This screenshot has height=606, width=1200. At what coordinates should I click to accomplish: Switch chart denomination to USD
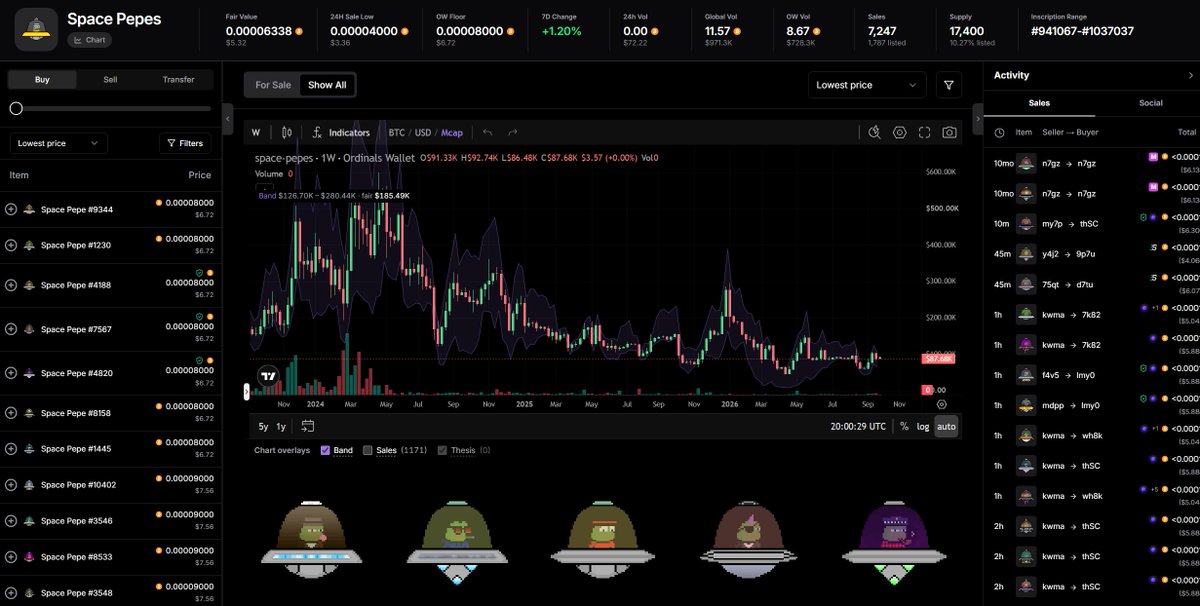(x=423, y=132)
